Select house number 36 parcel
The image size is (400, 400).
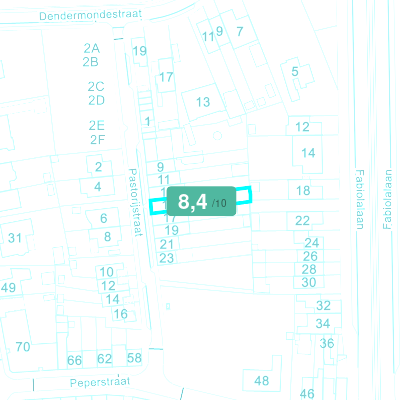[x=327, y=343]
